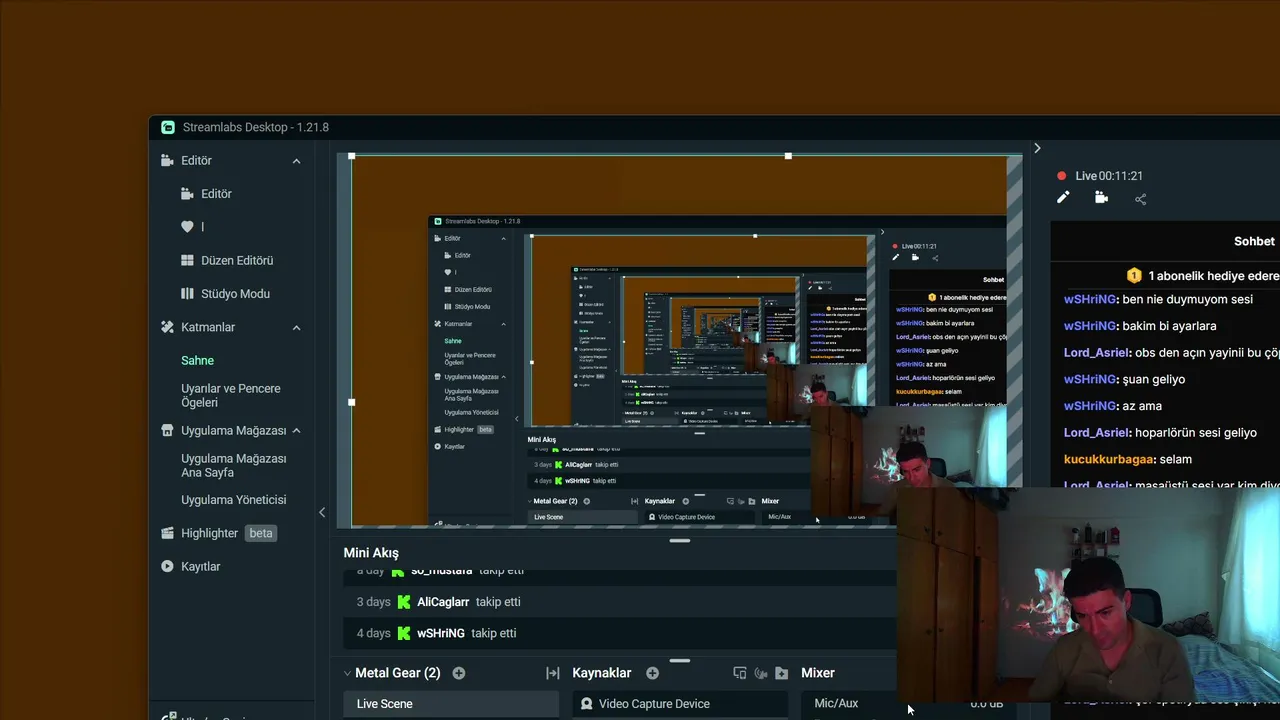Image resolution: width=1280 pixels, height=720 pixels.
Task: Open Uygulama Yöneticisi
Action: (x=234, y=500)
